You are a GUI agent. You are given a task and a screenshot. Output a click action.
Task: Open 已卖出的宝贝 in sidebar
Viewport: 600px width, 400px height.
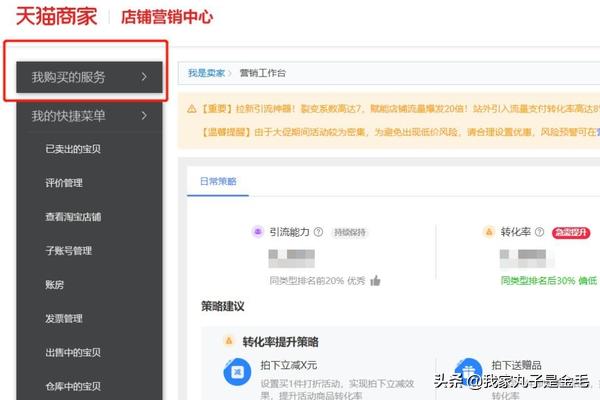pos(71,150)
